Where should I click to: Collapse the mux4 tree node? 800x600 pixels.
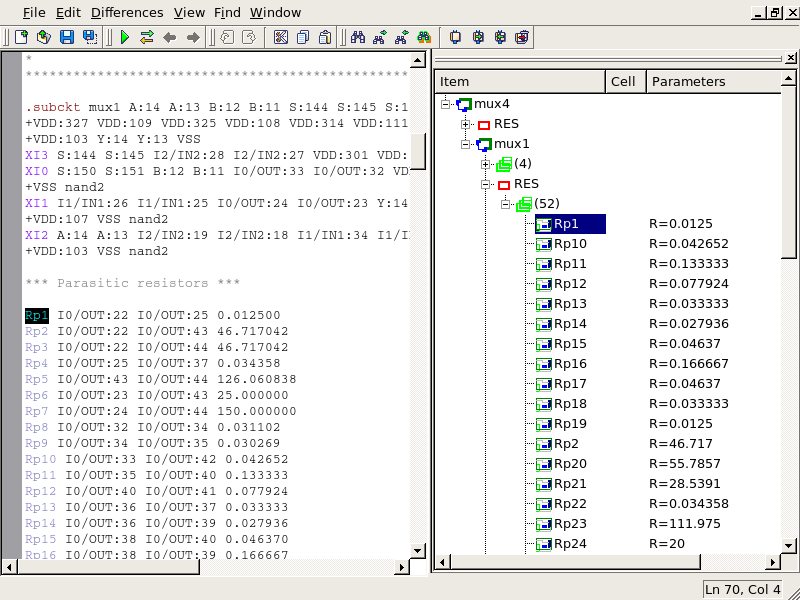[x=446, y=104]
